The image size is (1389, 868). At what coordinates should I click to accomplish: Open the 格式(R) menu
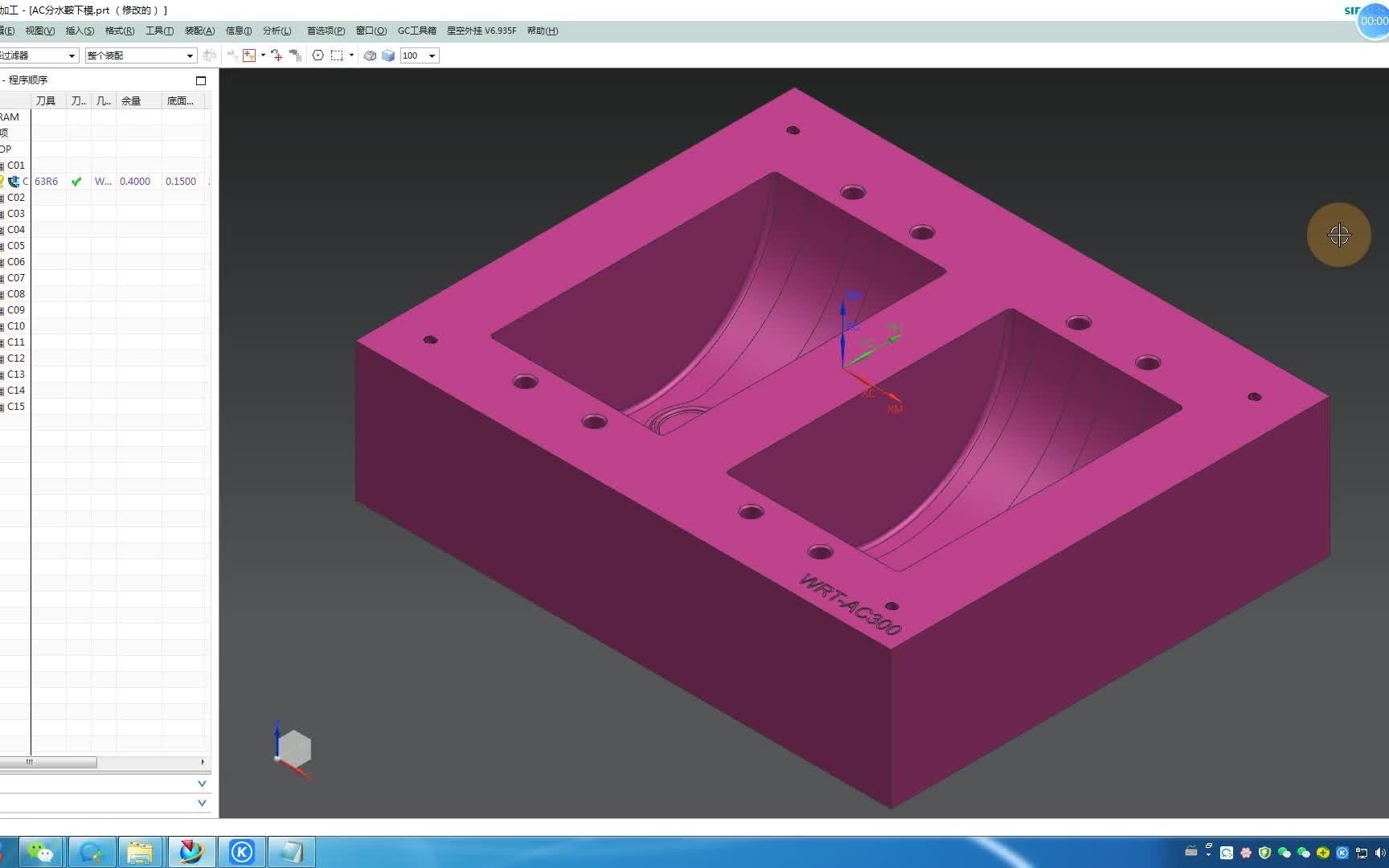[120, 31]
